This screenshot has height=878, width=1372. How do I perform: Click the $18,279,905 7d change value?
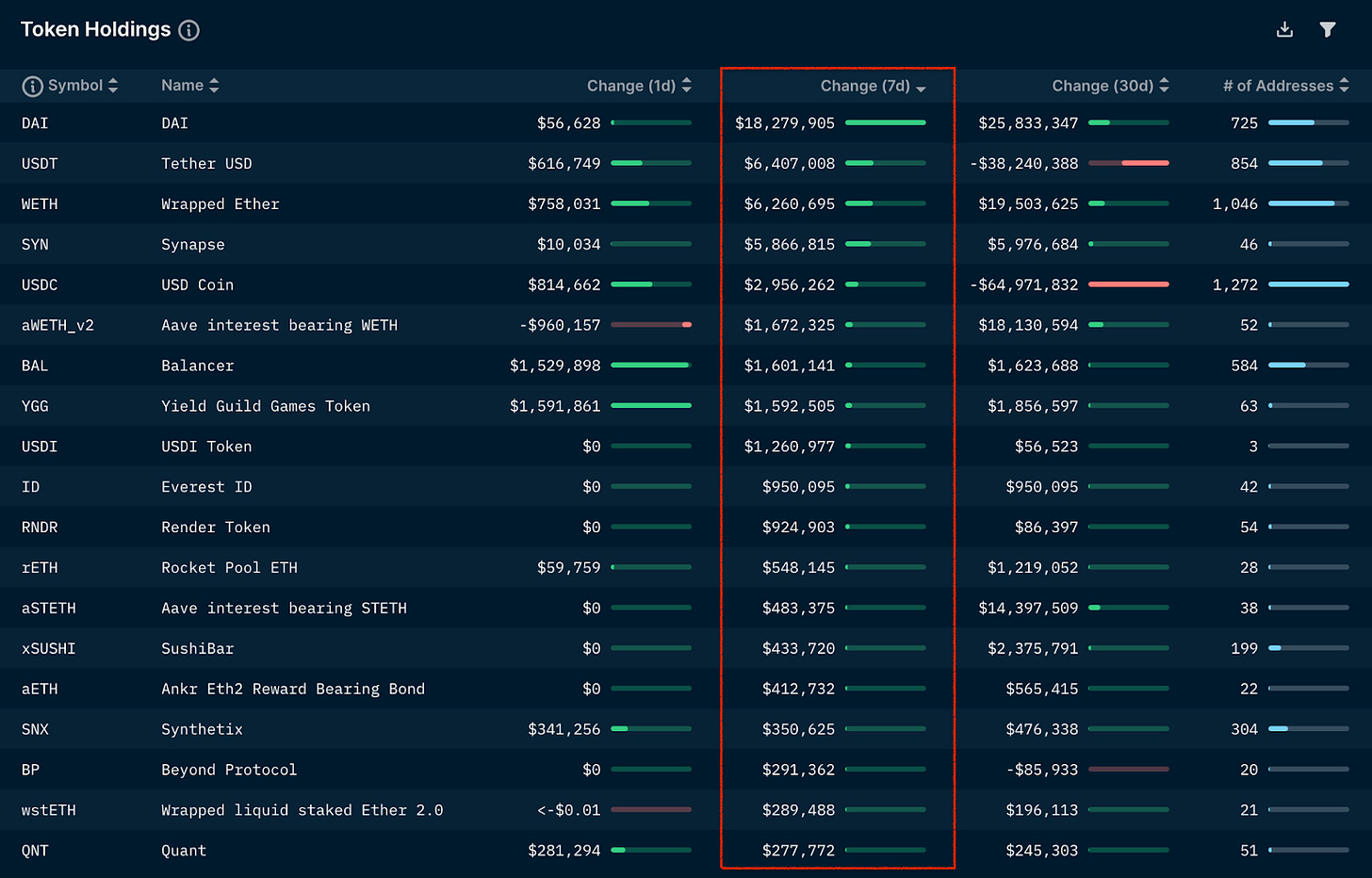785,123
